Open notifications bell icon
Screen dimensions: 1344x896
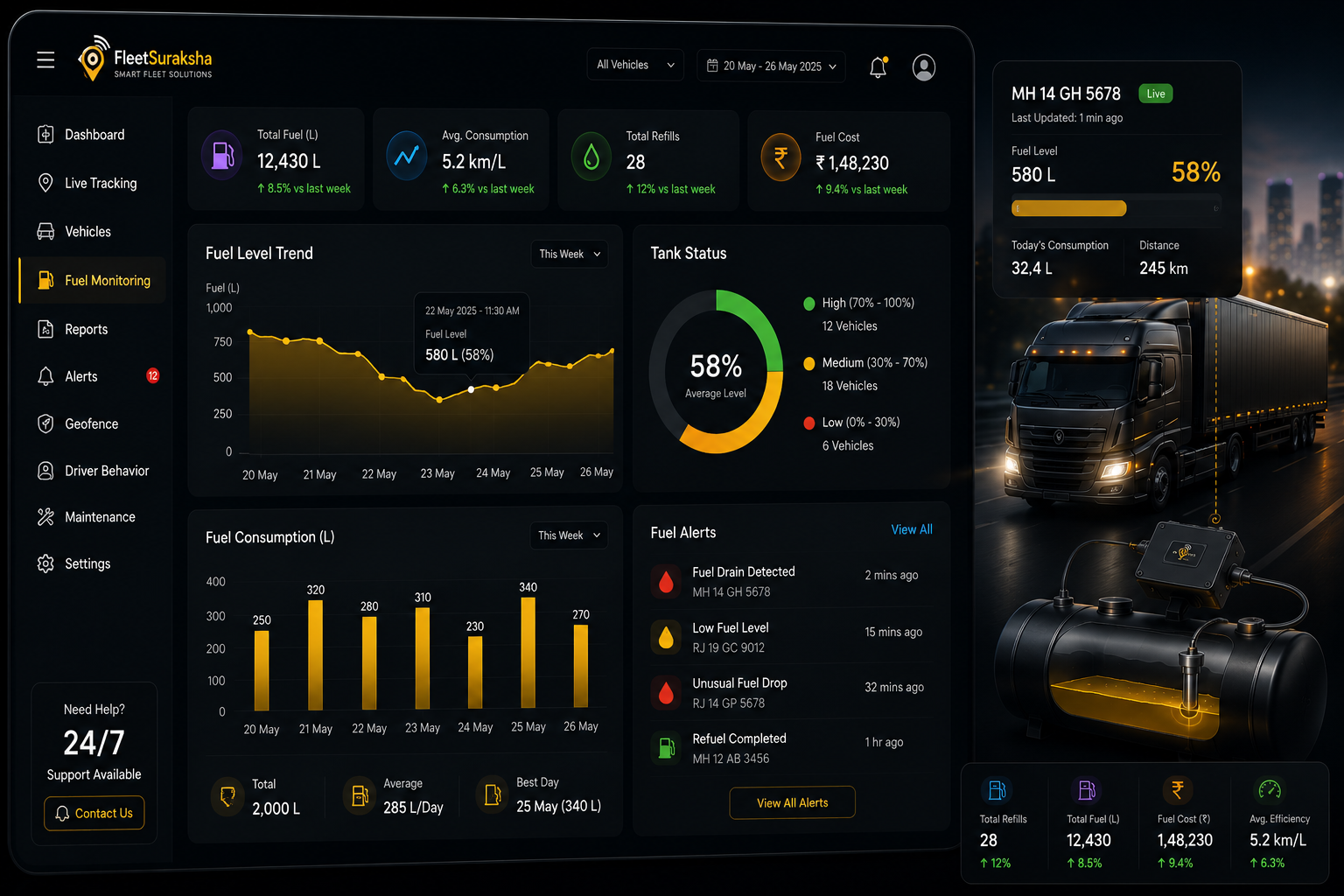(878, 67)
